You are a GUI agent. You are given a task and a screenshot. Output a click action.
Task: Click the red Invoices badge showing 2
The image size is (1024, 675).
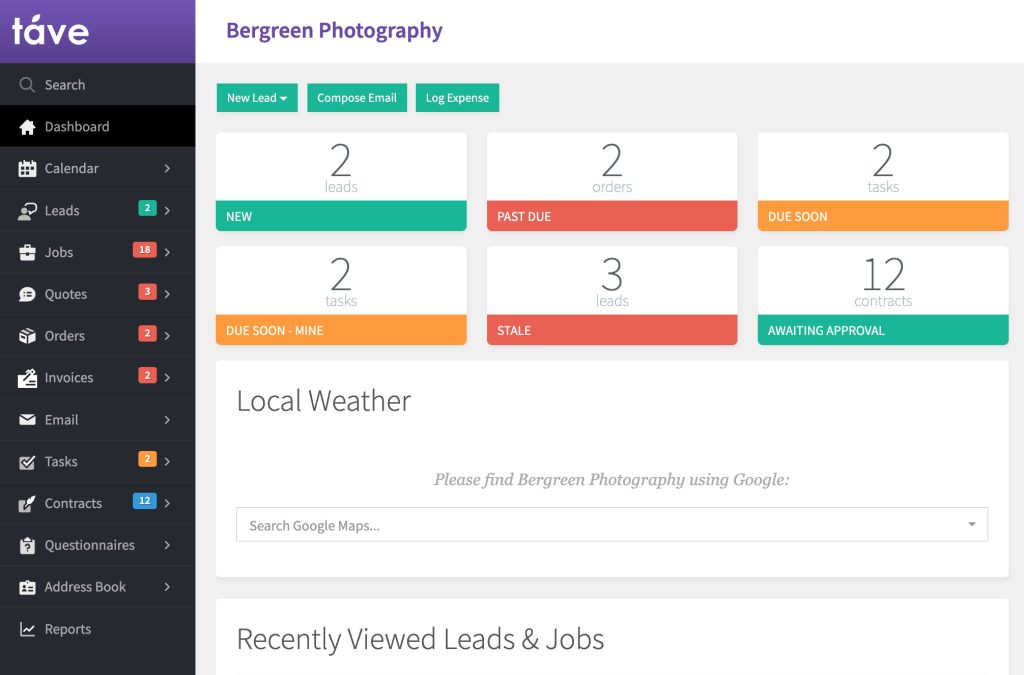(147, 375)
